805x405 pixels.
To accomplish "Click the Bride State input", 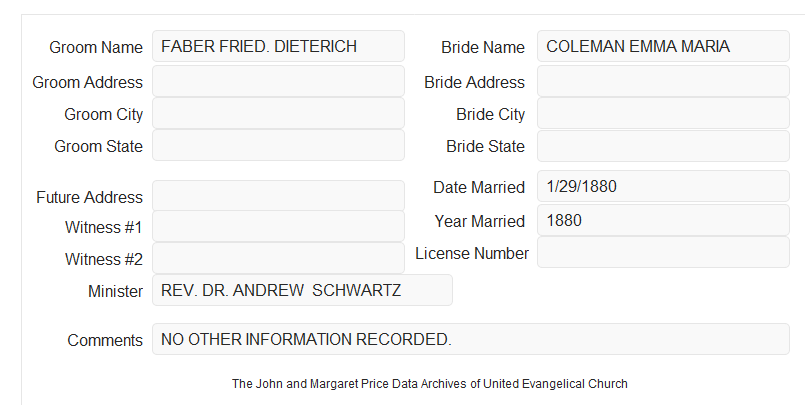I will [x=663, y=146].
